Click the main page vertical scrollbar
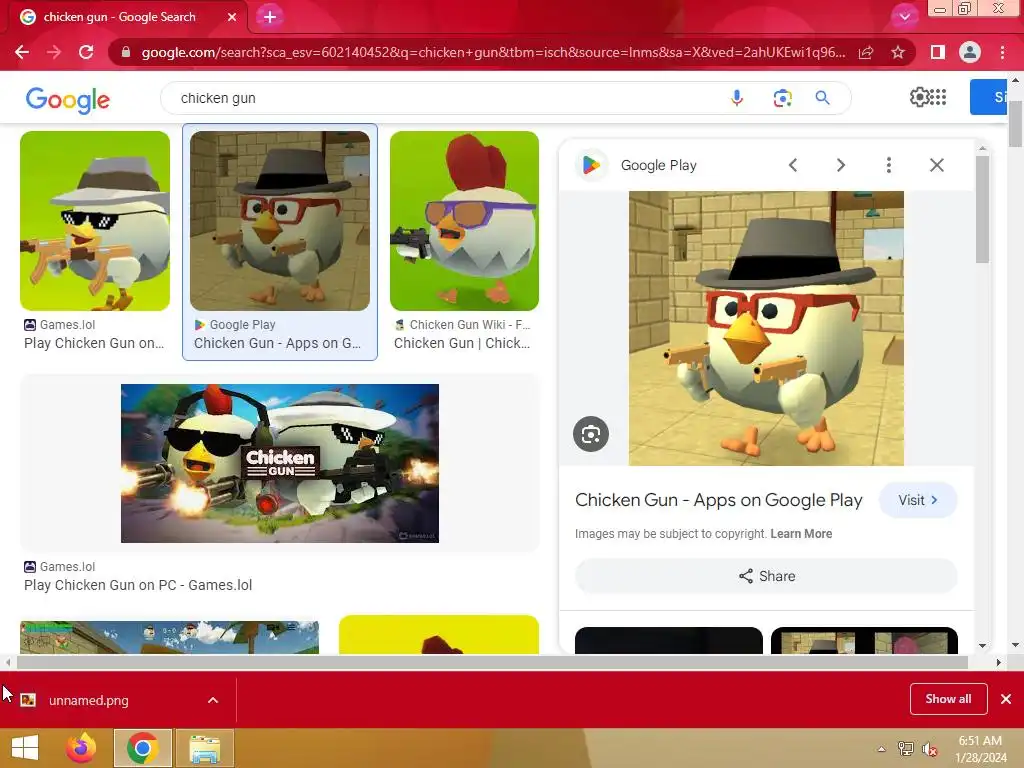Viewport: 1024px width, 768px height. 1015,124
